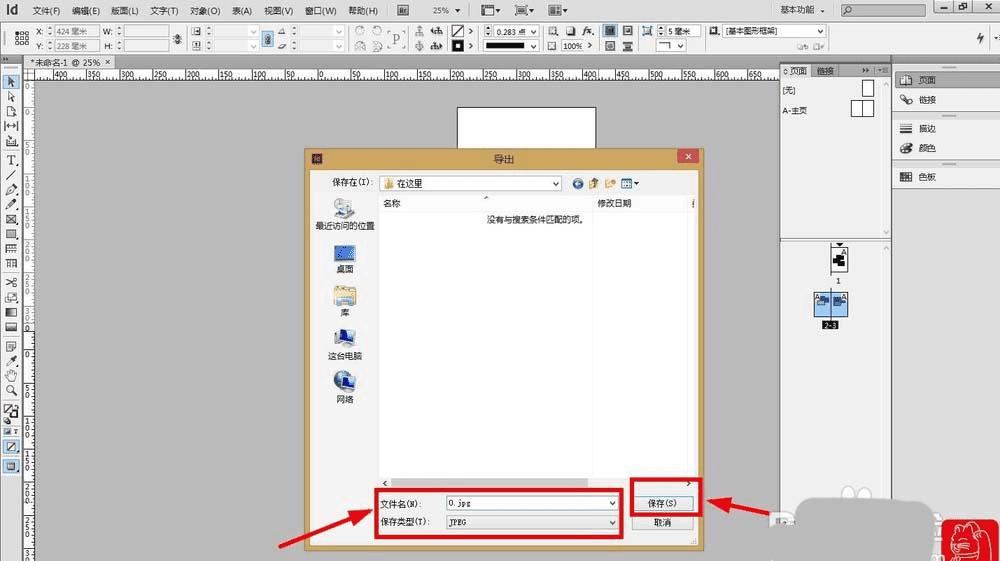Viewport: 1000px width, 561px height.
Task: Select the Gap tool
Action: pos(11,126)
